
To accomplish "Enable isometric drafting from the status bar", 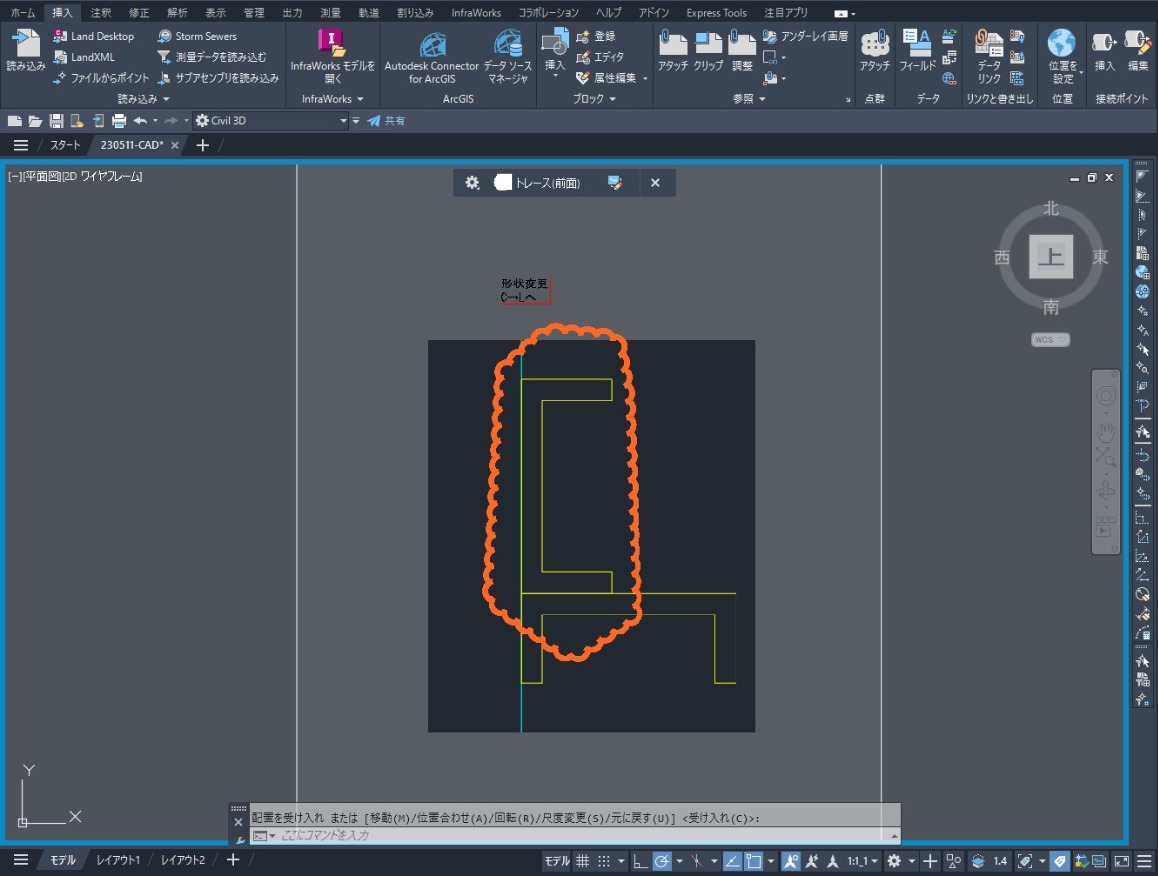I will (697, 860).
